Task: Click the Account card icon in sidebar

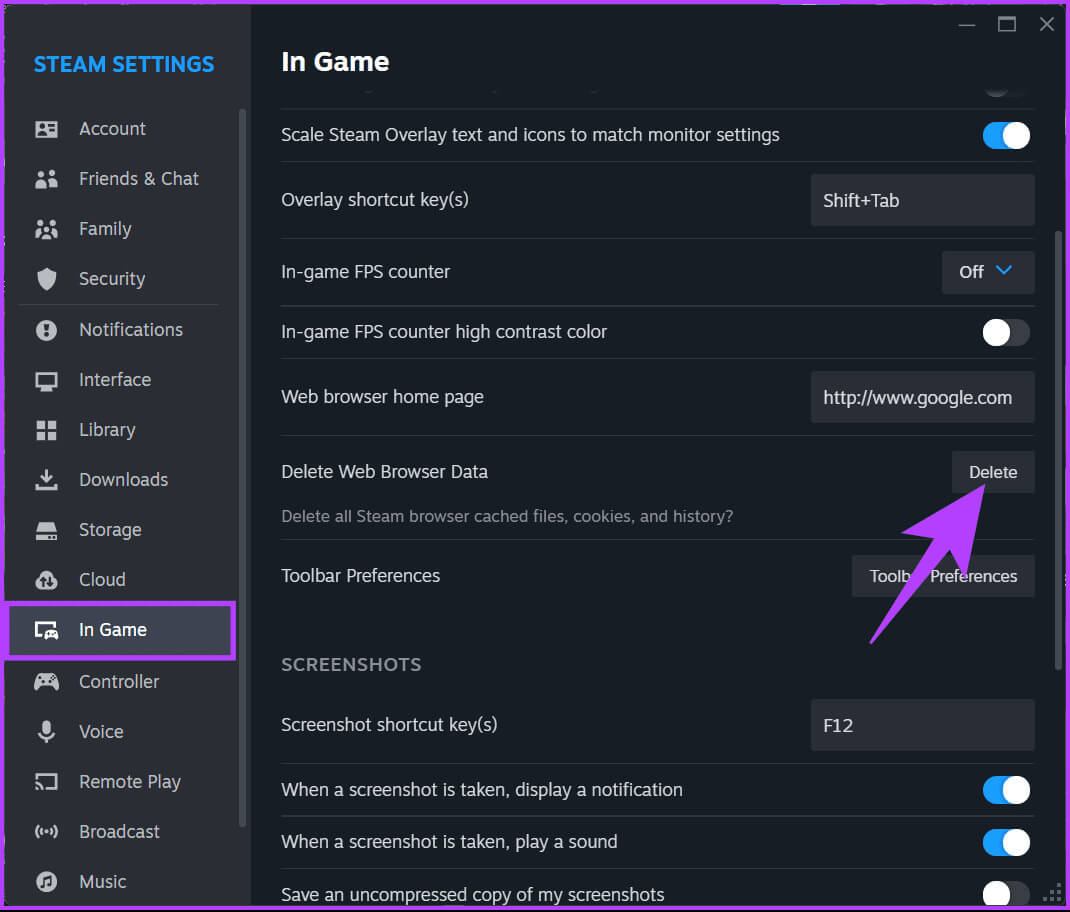Action: 46,129
